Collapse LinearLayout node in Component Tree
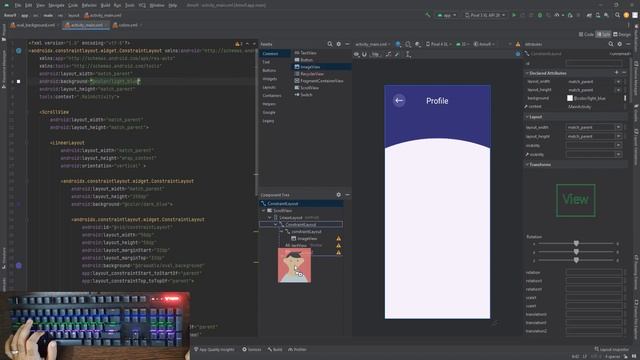This screenshot has height=360, width=640. [269, 218]
